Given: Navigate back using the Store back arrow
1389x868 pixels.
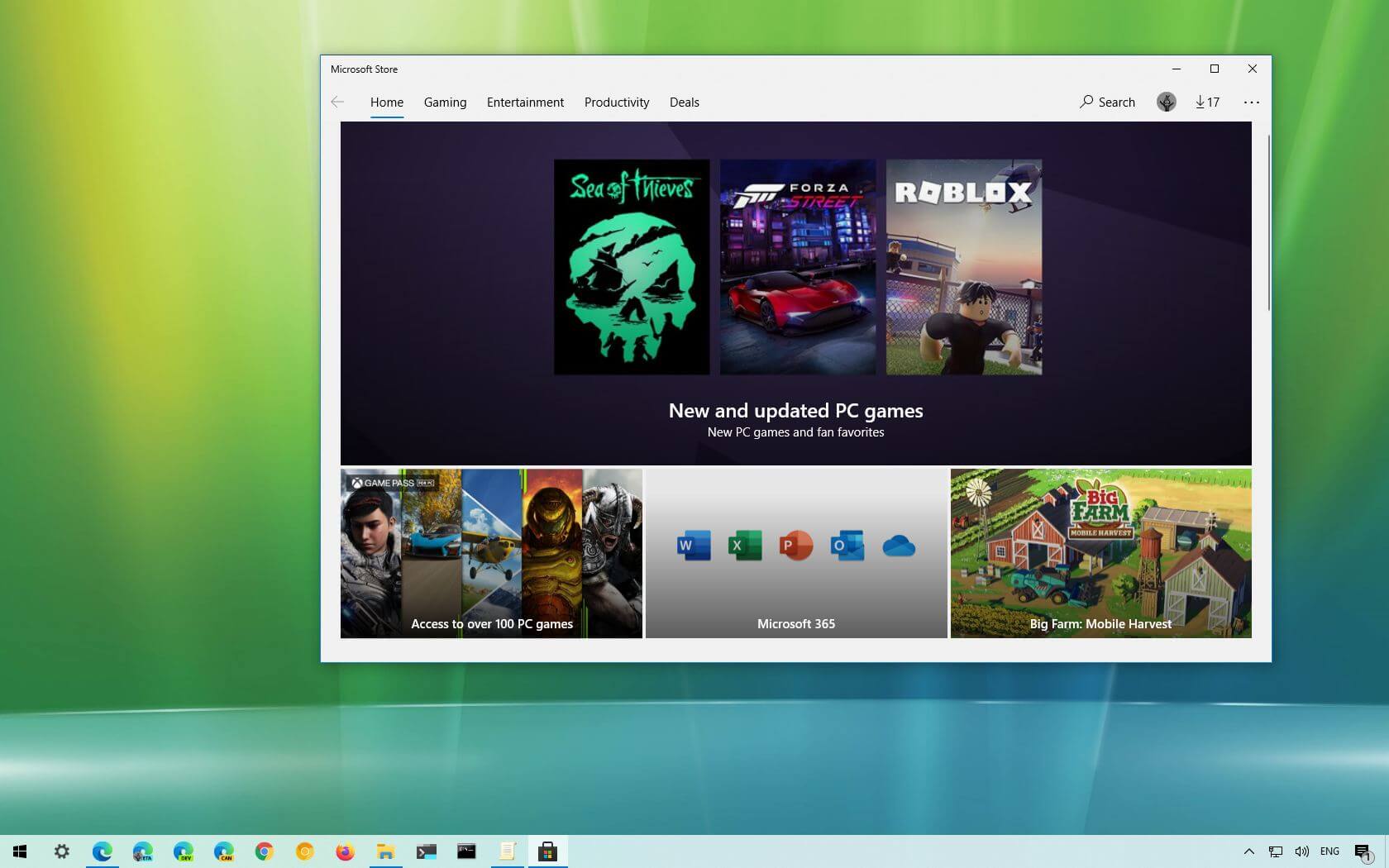Looking at the screenshot, I should point(337,102).
